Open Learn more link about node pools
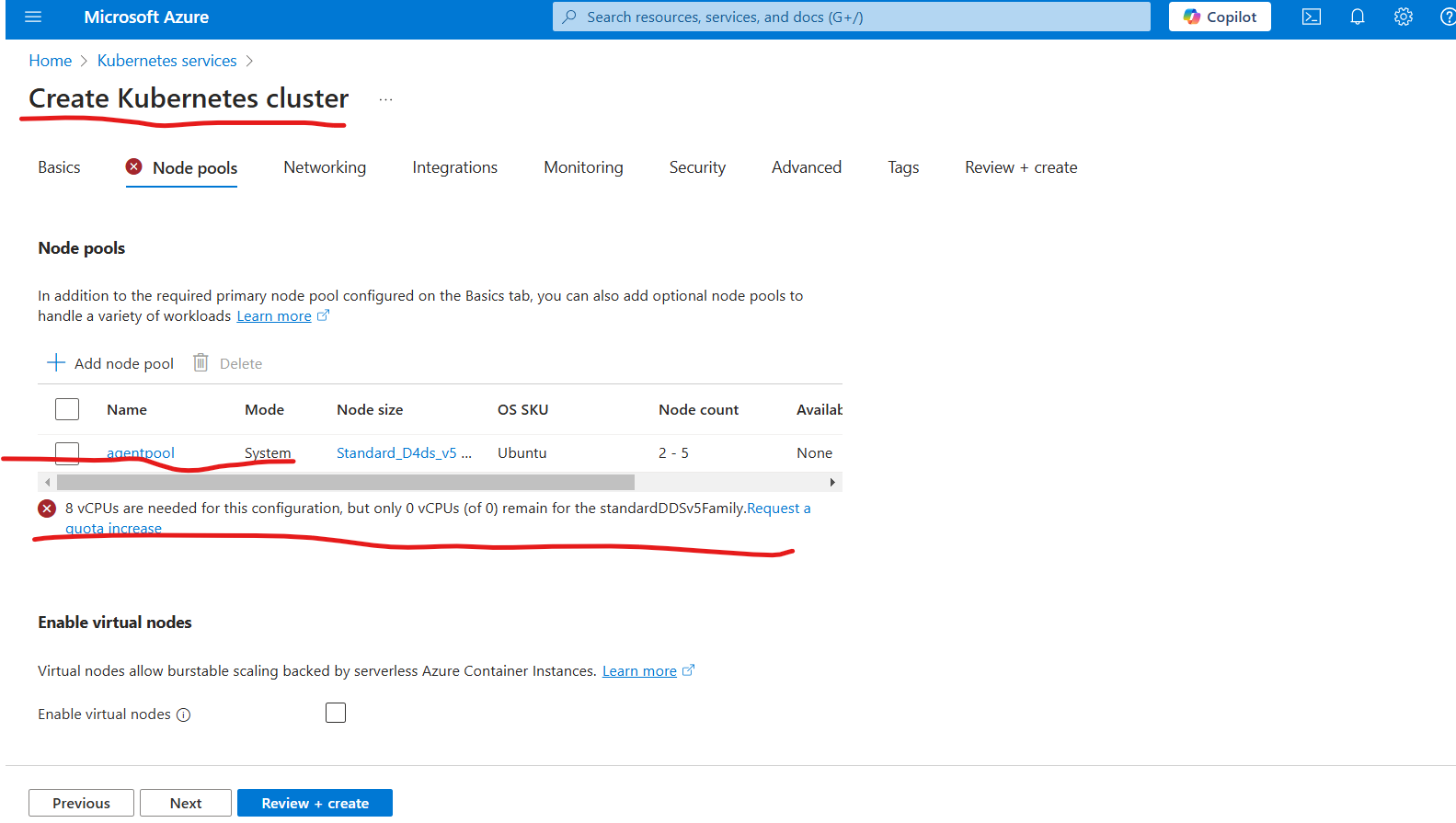 274,316
